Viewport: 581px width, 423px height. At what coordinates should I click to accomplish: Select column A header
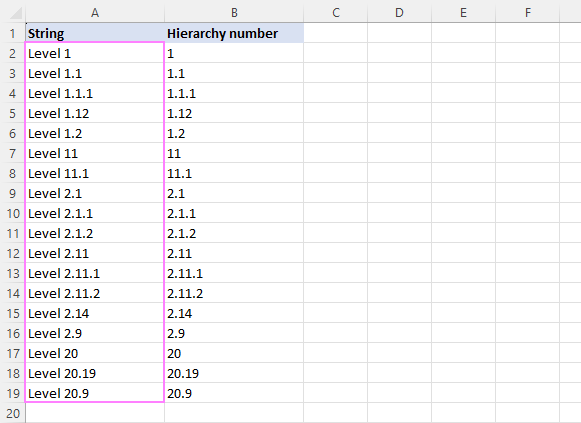(x=95, y=13)
